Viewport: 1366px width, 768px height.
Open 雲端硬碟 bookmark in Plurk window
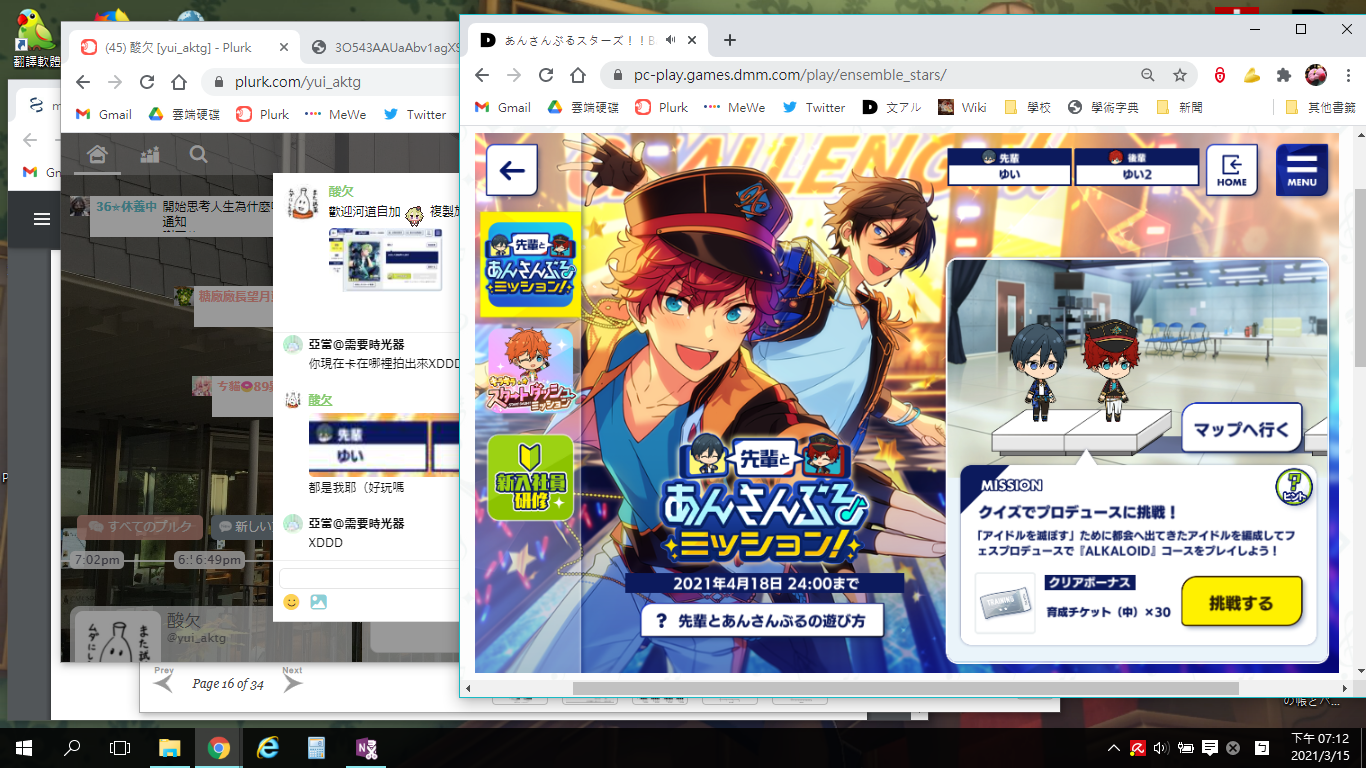pos(184,114)
